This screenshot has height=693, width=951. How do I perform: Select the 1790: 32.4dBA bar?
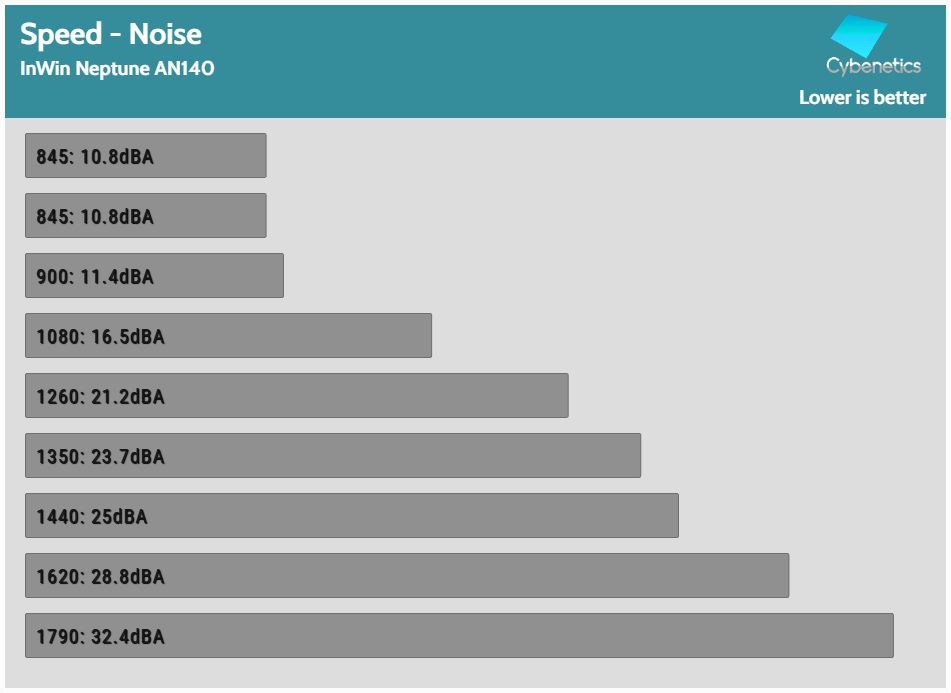[x=458, y=636]
